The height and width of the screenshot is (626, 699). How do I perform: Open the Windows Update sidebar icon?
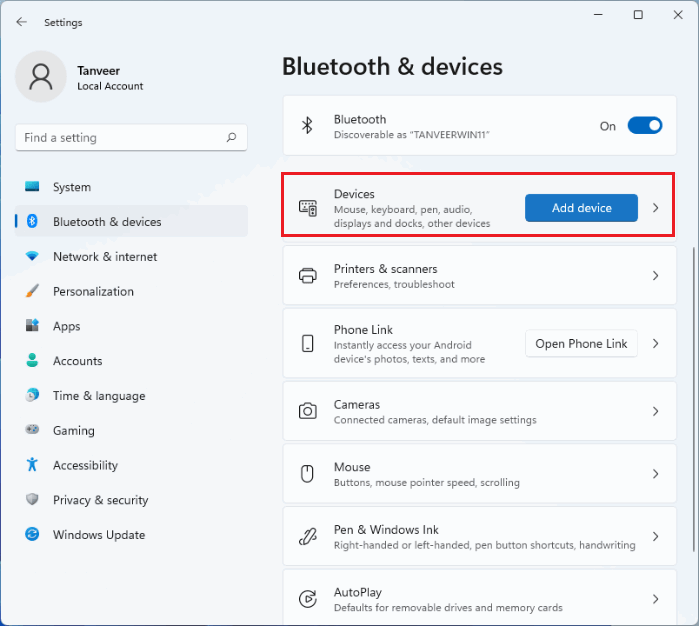(x=32, y=534)
